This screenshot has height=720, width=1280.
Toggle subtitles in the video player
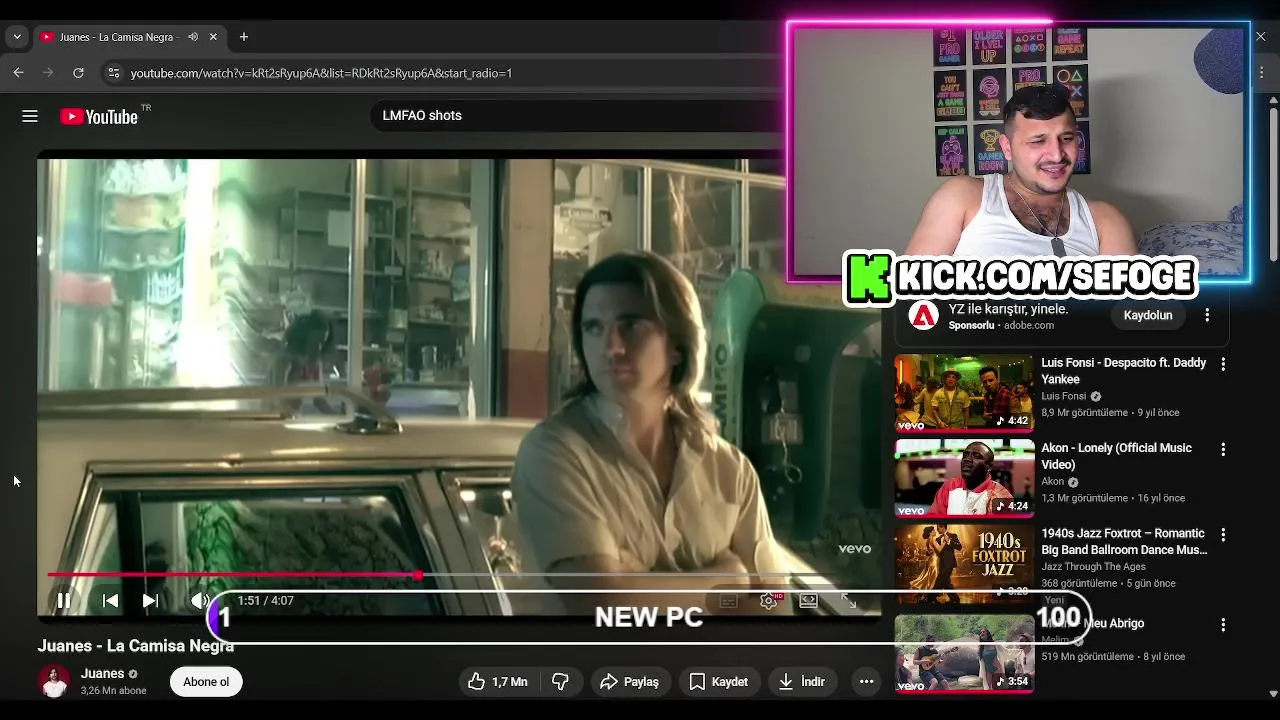[728, 601]
